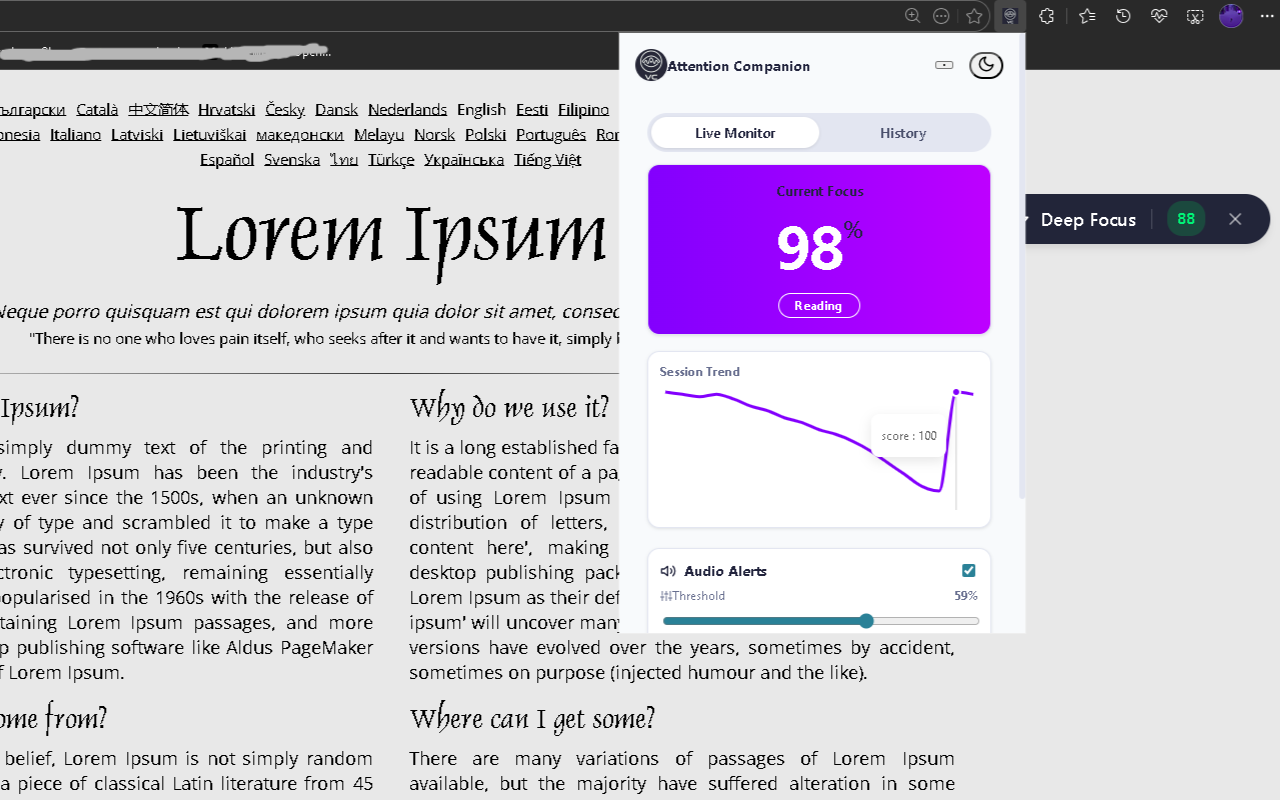Click the English language link
This screenshot has width=1280, height=800.
tap(481, 109)
